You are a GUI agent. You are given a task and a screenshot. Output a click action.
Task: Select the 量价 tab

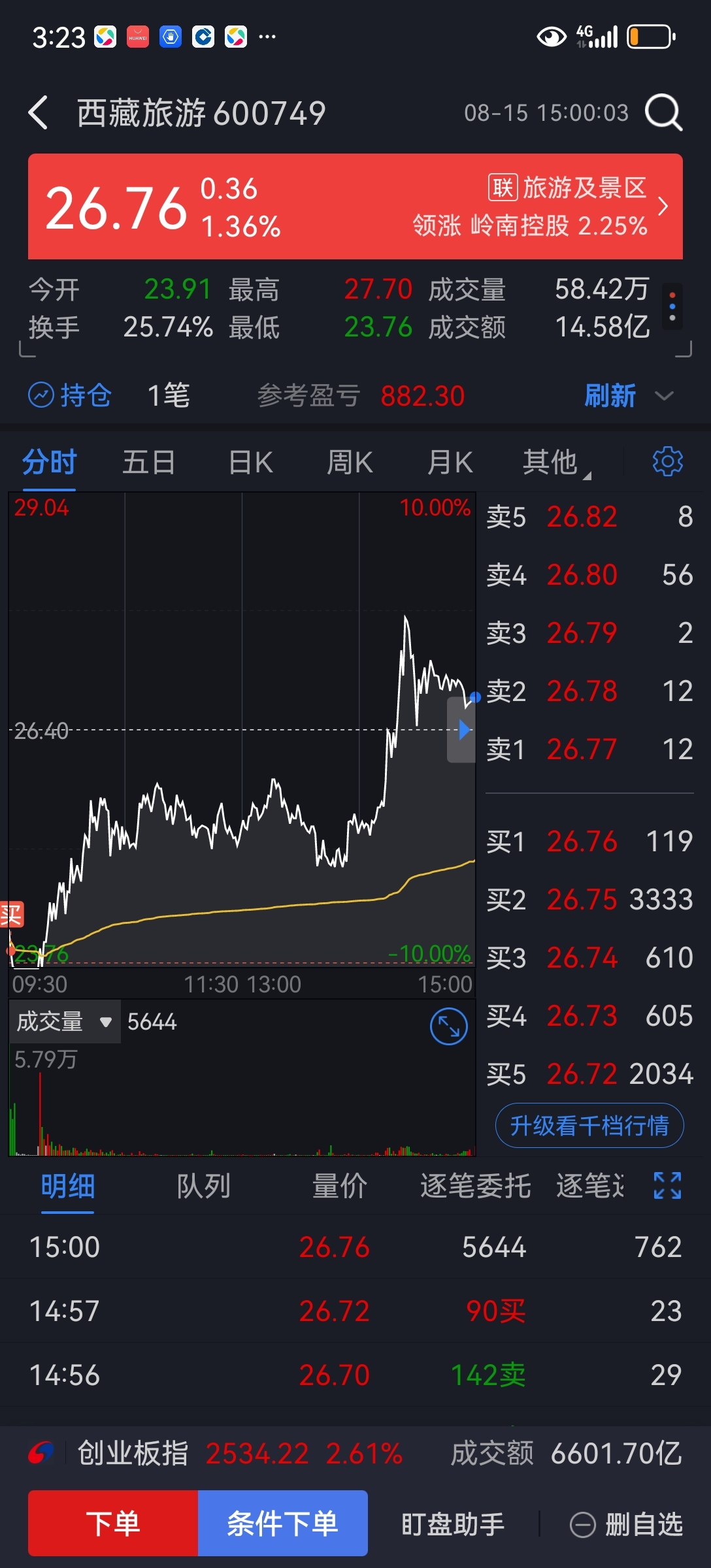click(339, 1186)
